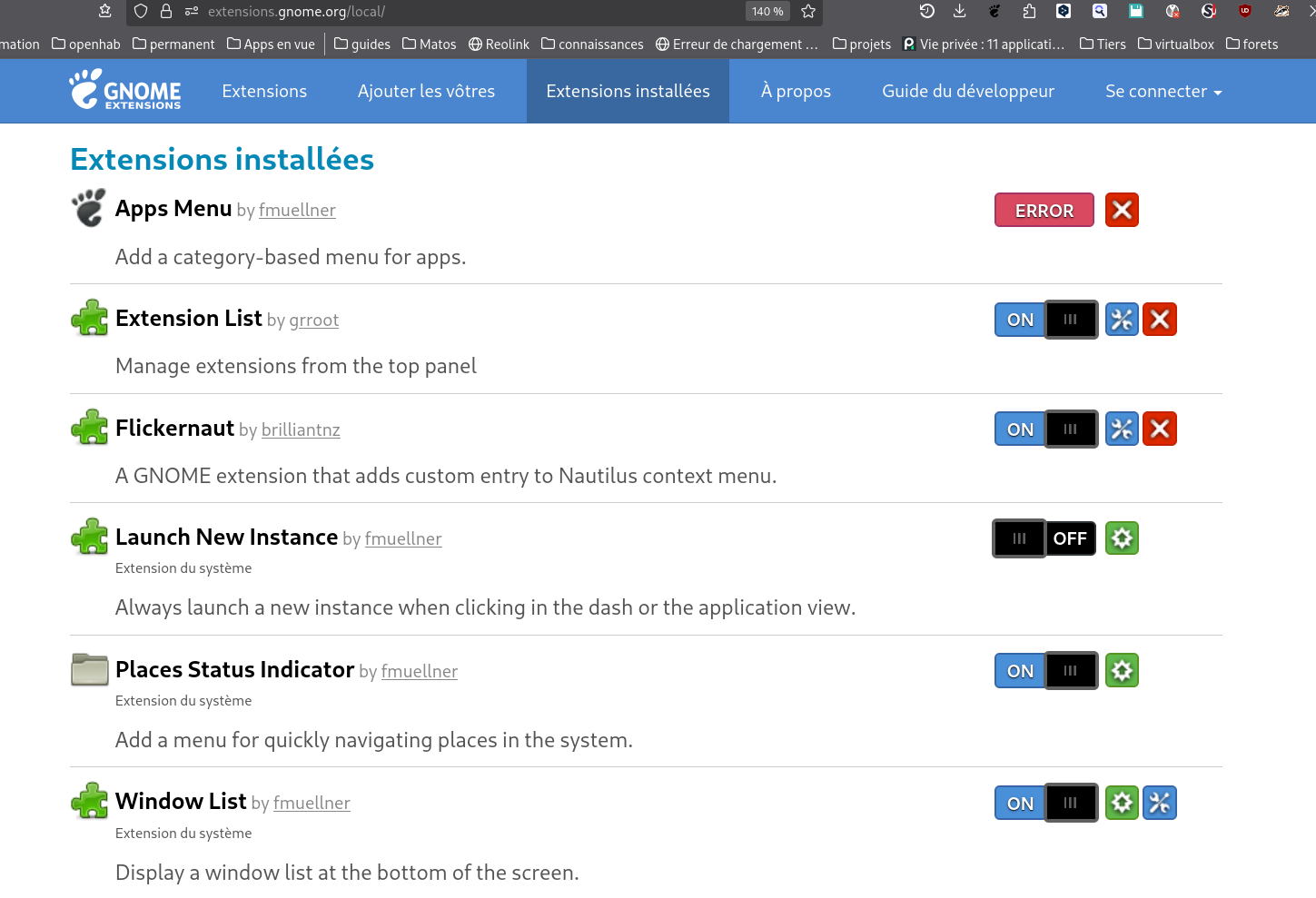The image size is (1316, 898).
Task: Click the GNOME Extensions logo
Action: pos(125,90)
